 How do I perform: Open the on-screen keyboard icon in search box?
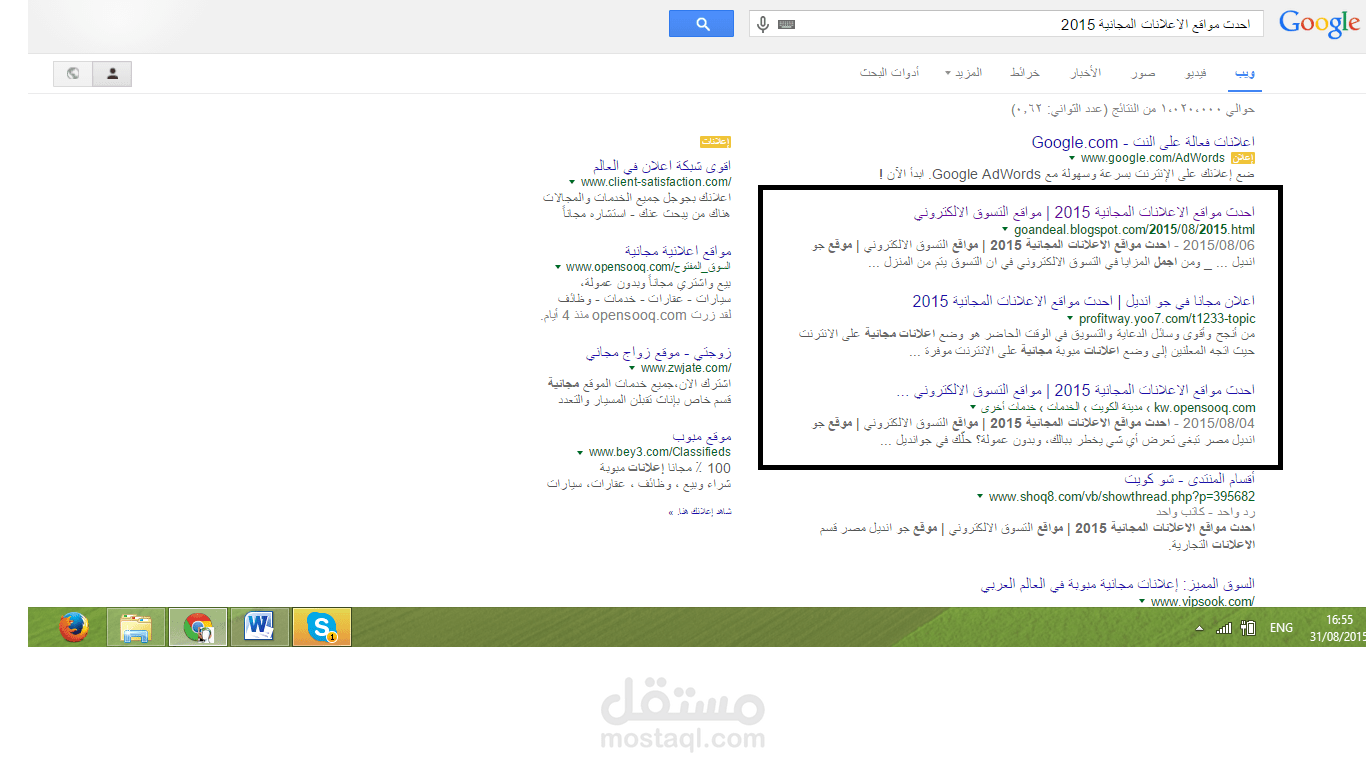pos(787,24)
